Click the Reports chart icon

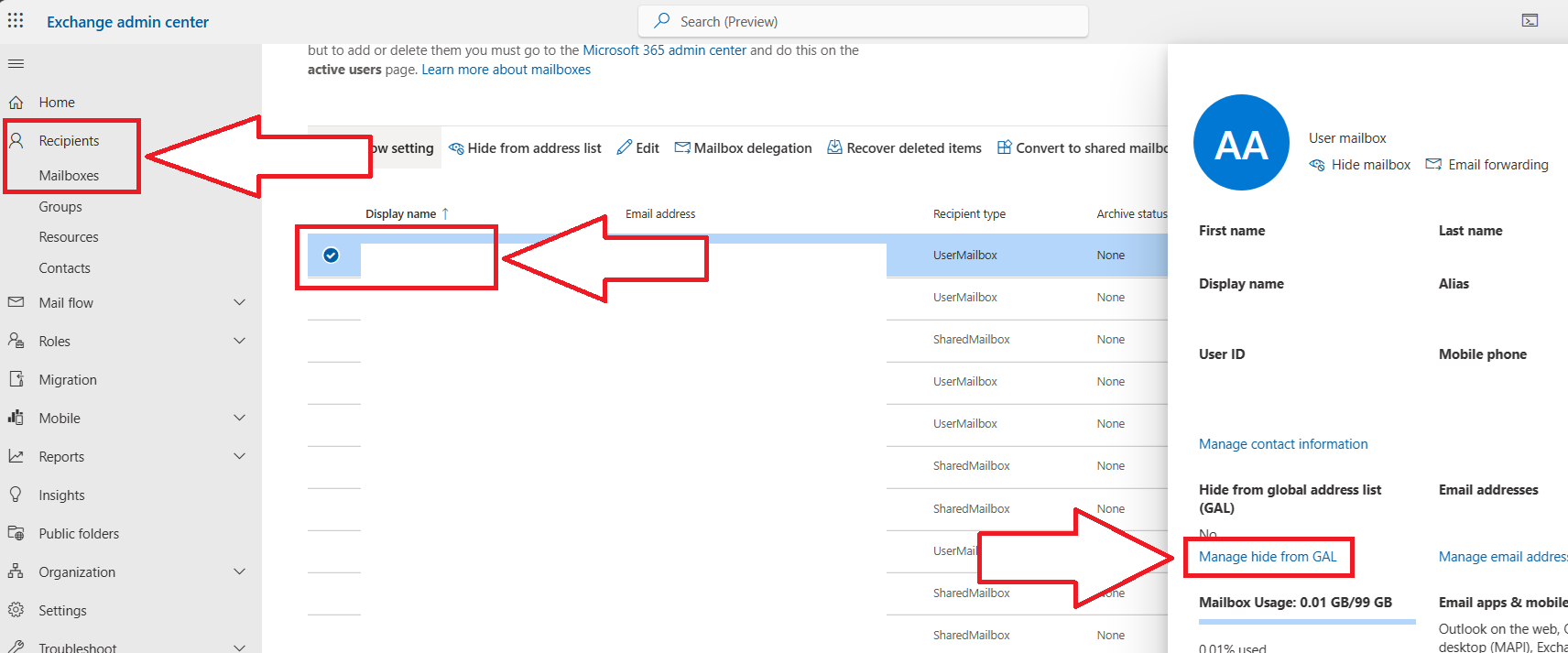click(x=16, y=456)
